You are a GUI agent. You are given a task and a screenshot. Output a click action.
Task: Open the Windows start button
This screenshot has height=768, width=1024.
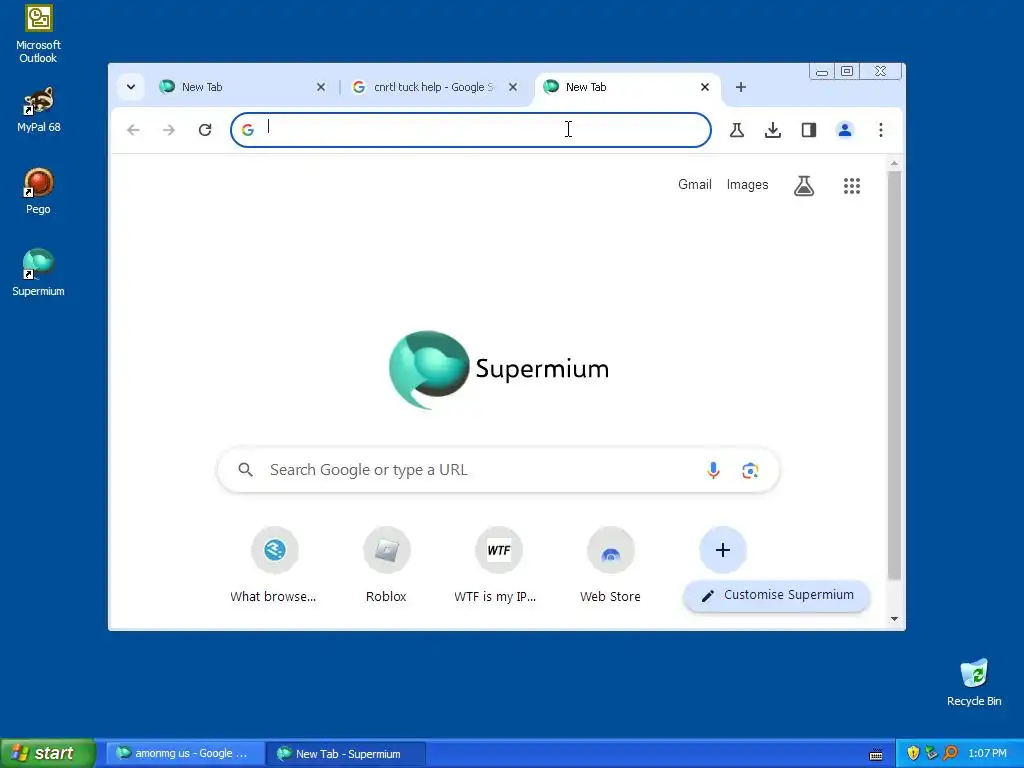[x=47, y=753]
